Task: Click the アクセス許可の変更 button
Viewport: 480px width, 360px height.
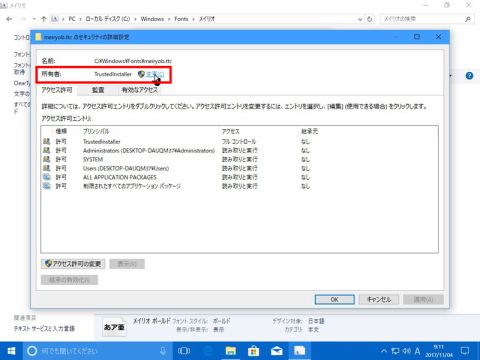Action: [x=73, y=264]
